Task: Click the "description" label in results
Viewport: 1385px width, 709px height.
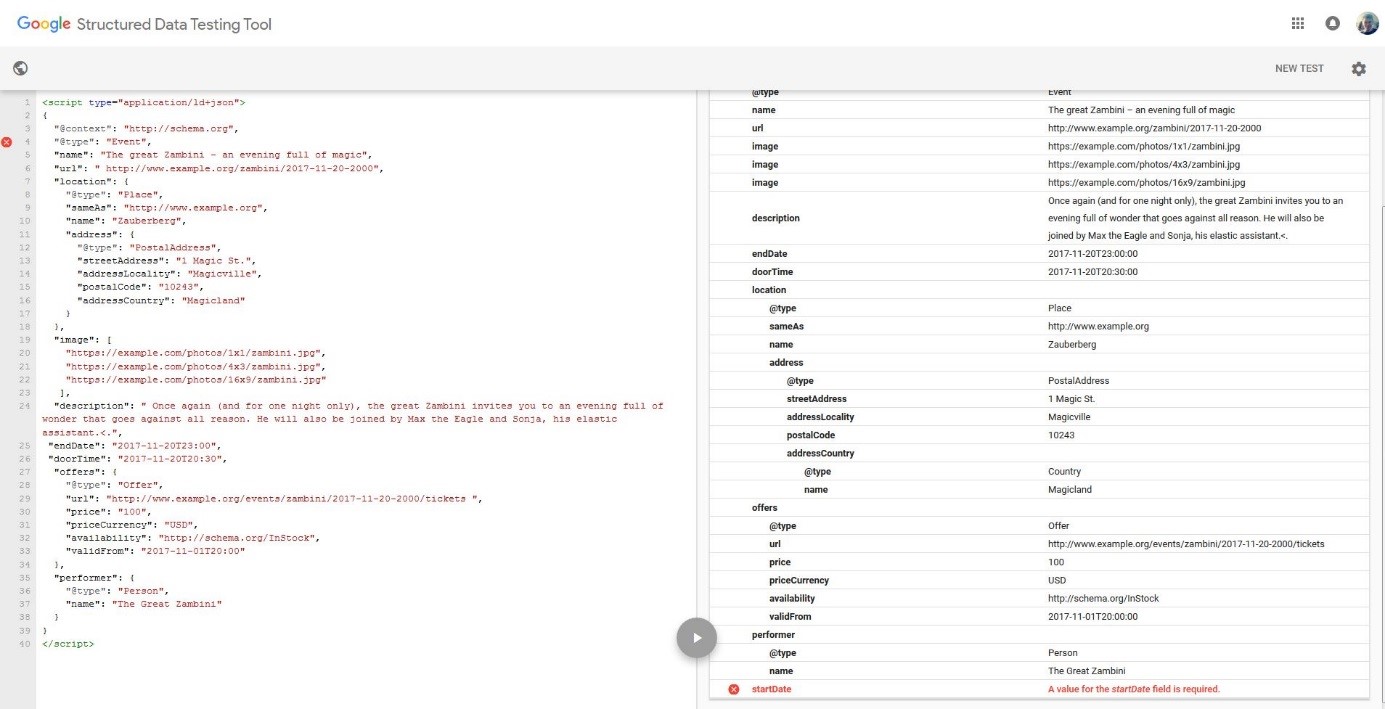Action: (x=776, y=218)
